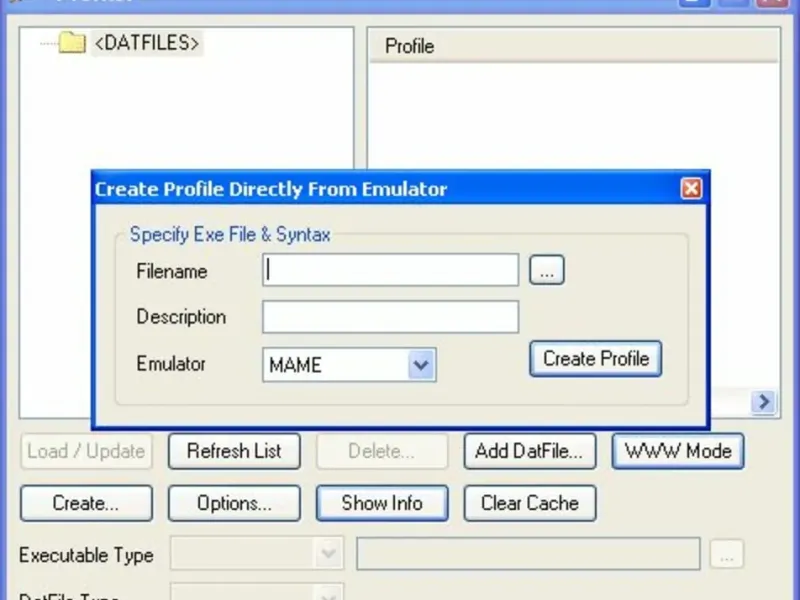Close the Create Profile dialog
800x600 pixels.
click(x=691, y=189)
